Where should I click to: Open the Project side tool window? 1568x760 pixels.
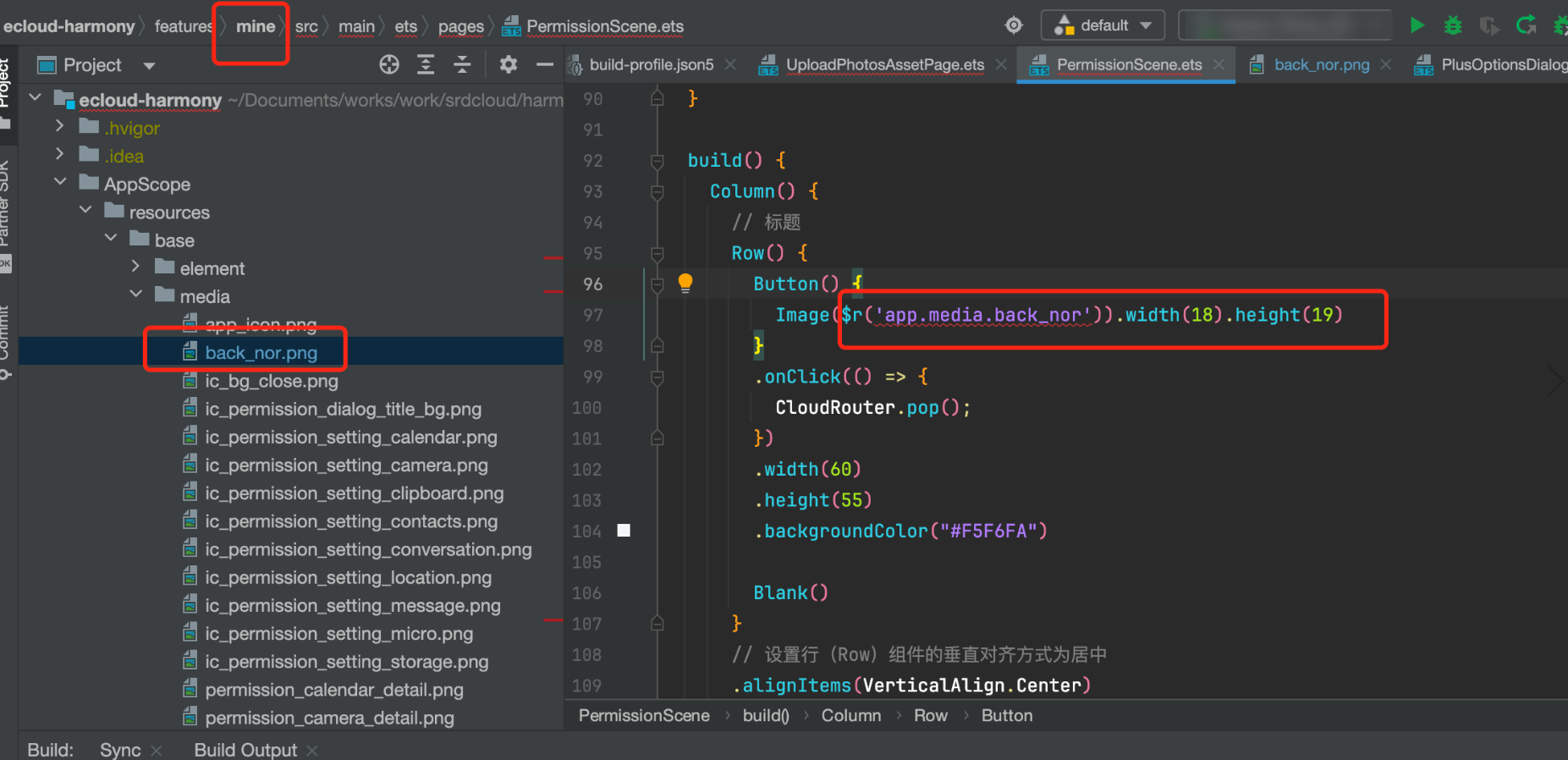pyautogui.click(x=5, y=91)
